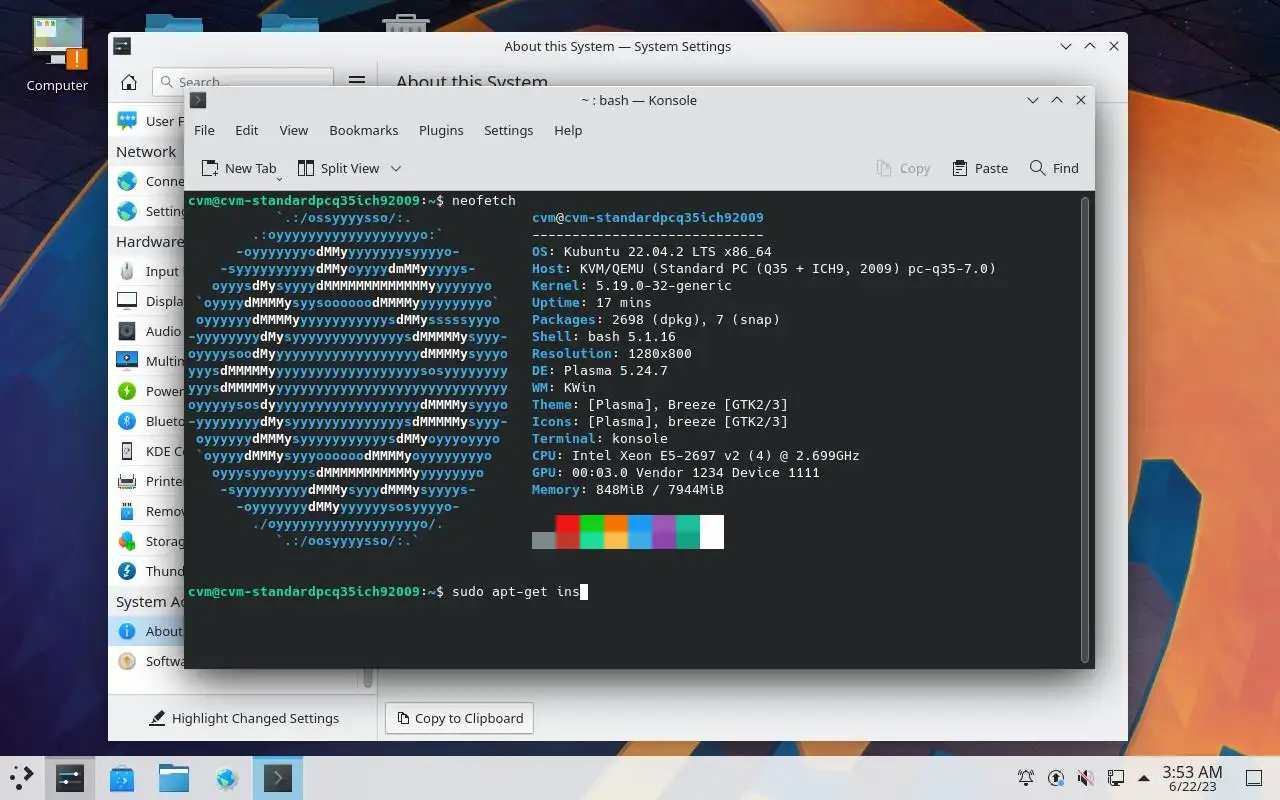Switch to System Settings on the taskbar
1280x800 pixels.
[69, 777]
